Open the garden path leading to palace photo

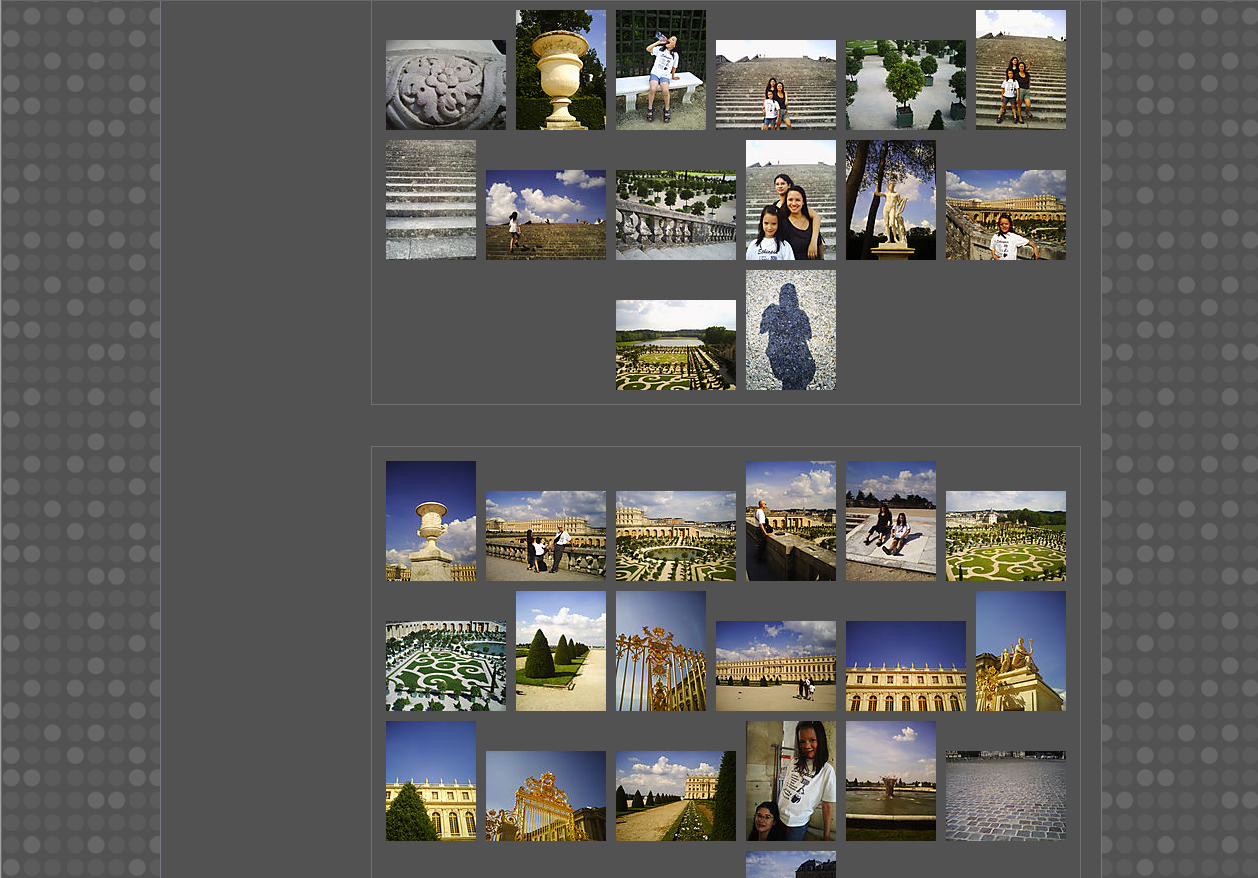[x=675, y=796]
